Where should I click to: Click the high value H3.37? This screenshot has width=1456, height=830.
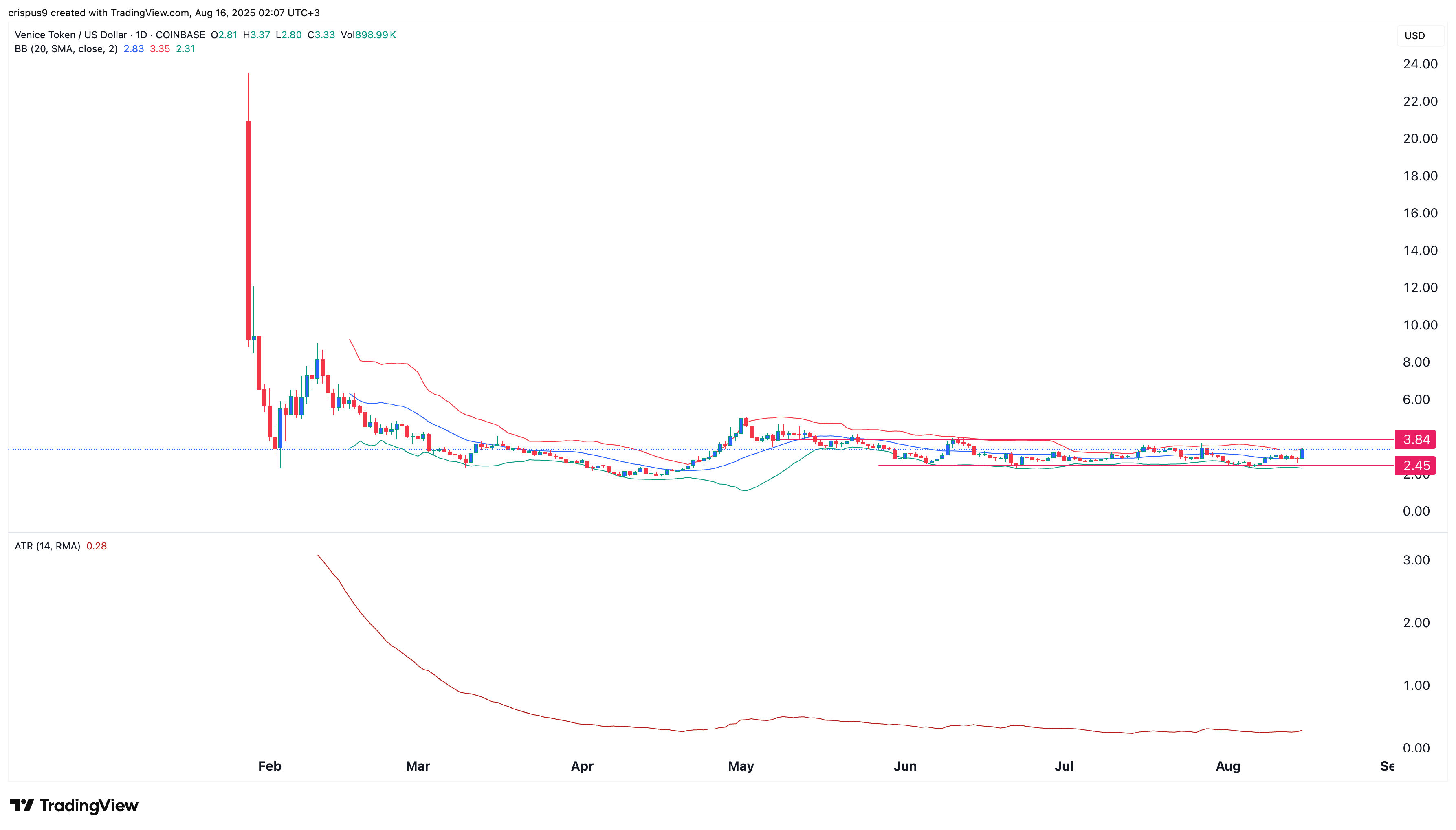[256, 35]
